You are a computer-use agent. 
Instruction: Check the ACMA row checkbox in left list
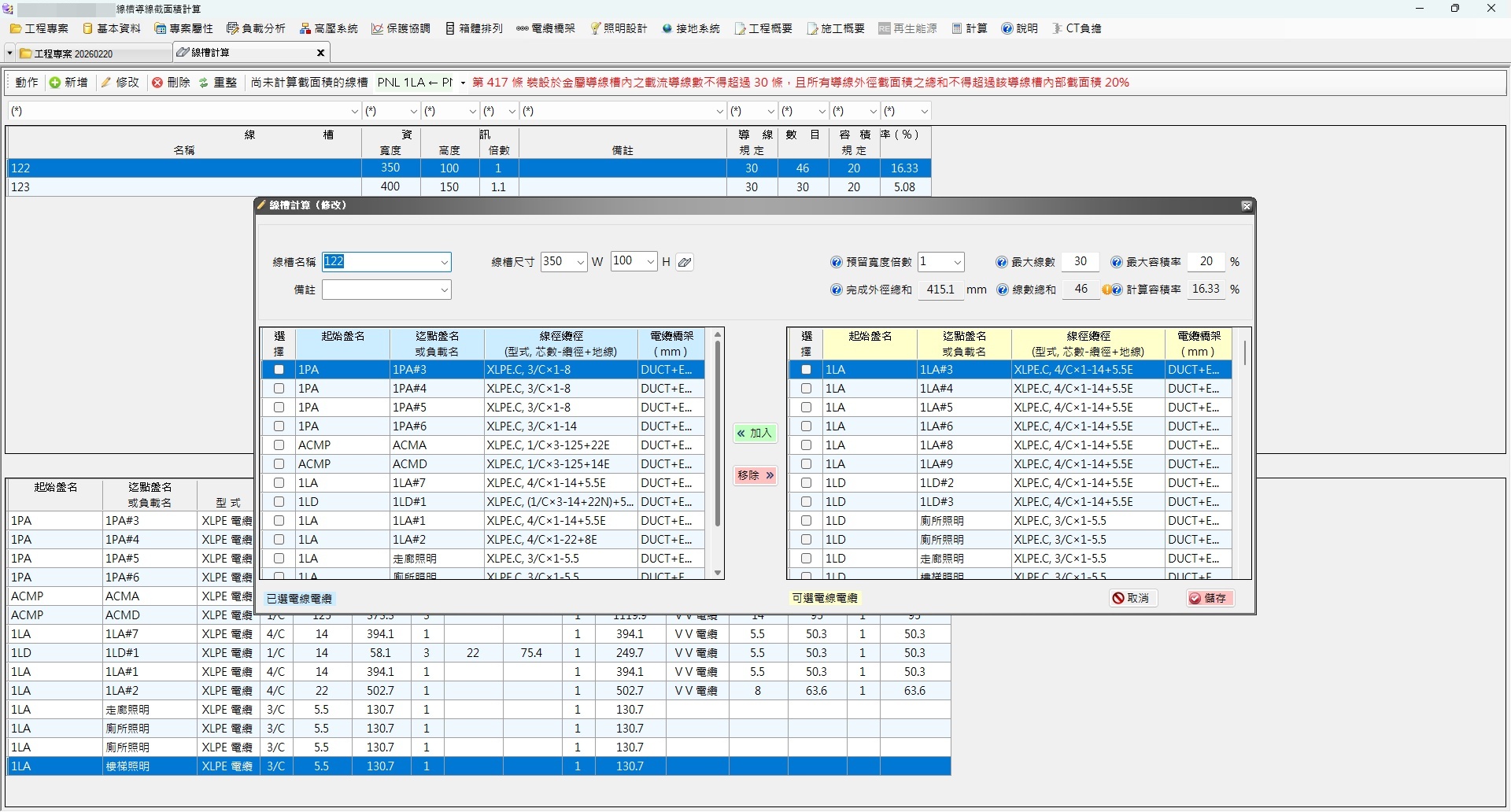[279, 445]
